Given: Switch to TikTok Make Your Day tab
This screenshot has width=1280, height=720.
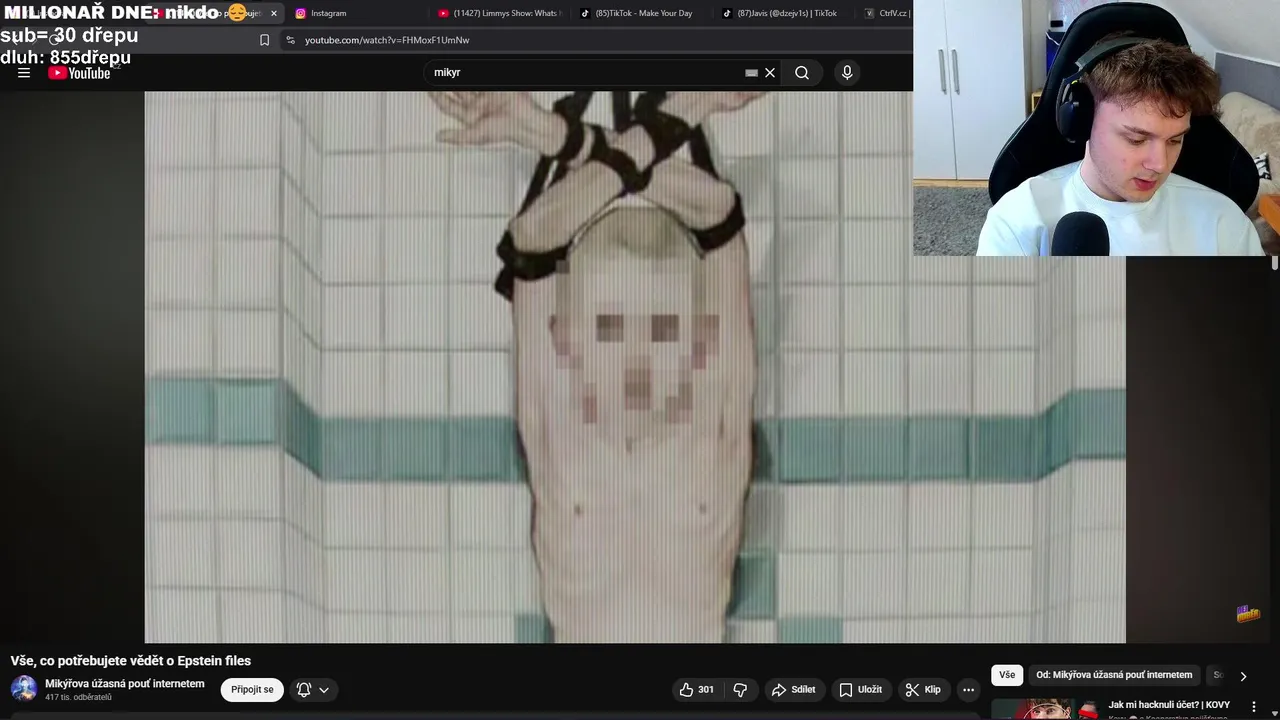Looking at the screenshot, I should 643,13.
